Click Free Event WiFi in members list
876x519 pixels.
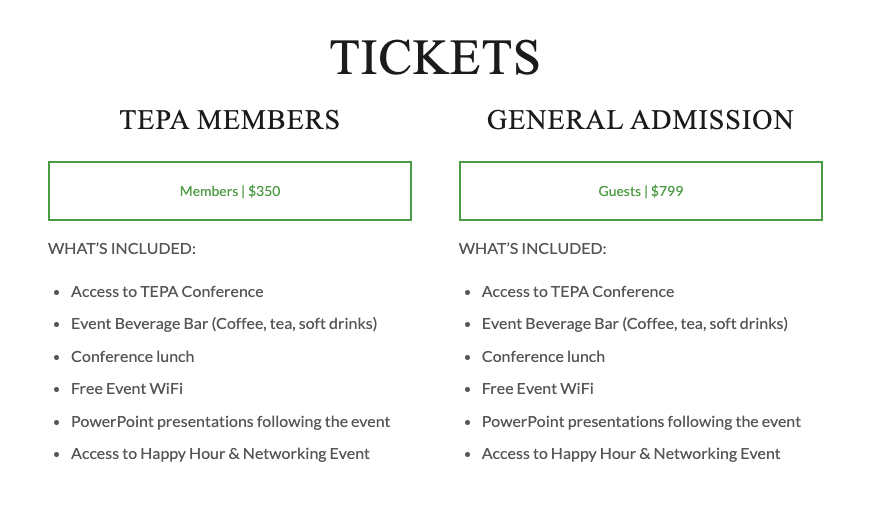pos(127,389)
